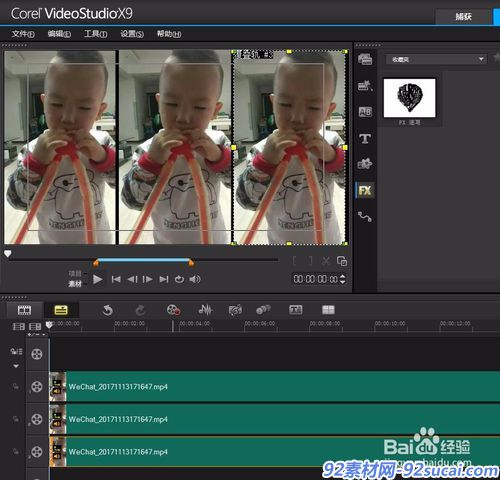Switch to Timeline view
The image size is (500, 480).
(61, 310)
